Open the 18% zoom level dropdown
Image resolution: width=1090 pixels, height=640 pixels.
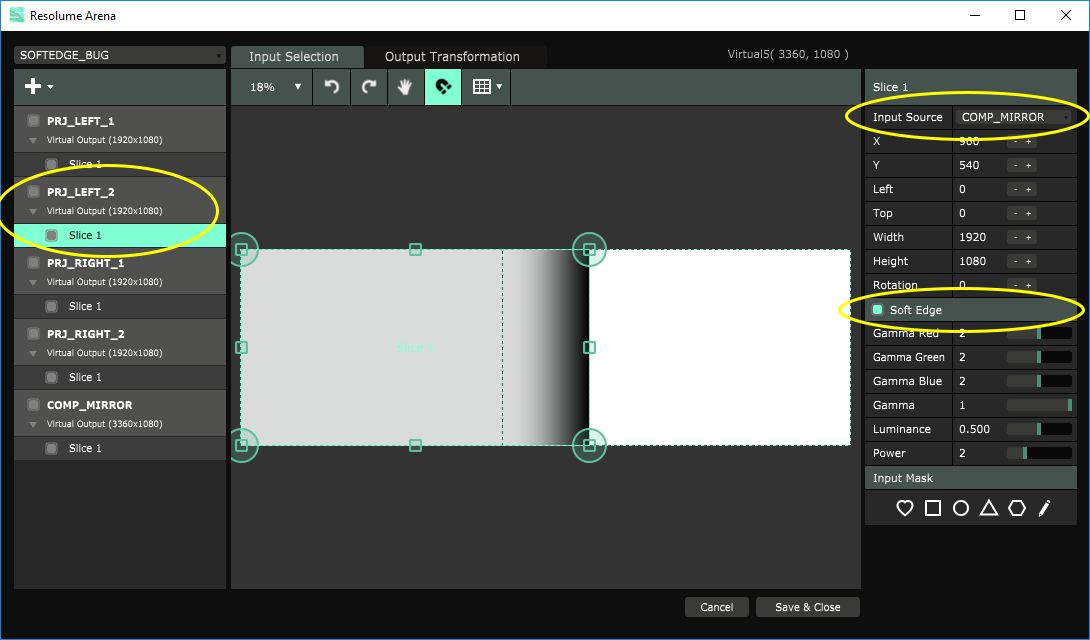[x=274, y=87]
